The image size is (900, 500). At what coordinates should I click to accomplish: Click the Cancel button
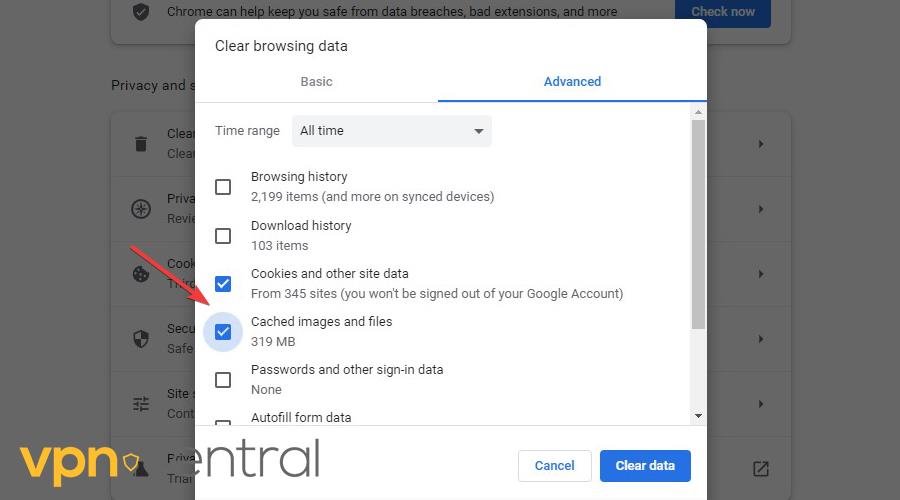tap(554, 466)
